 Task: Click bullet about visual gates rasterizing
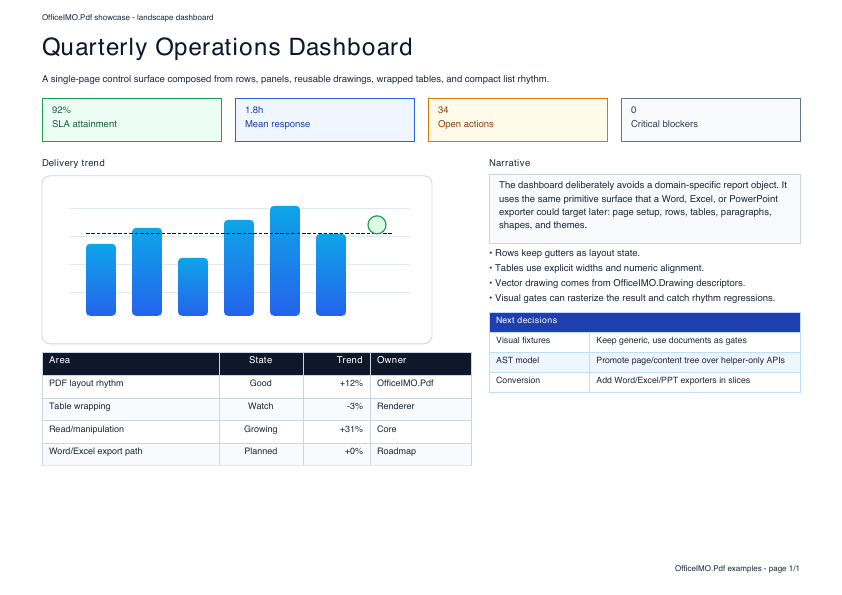point(632,298)
